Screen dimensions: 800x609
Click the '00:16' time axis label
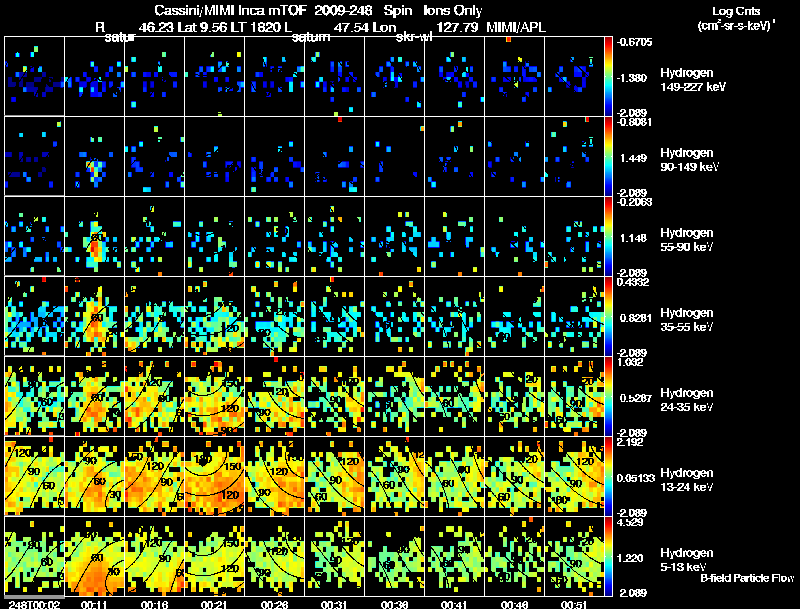tap(154, 604)
